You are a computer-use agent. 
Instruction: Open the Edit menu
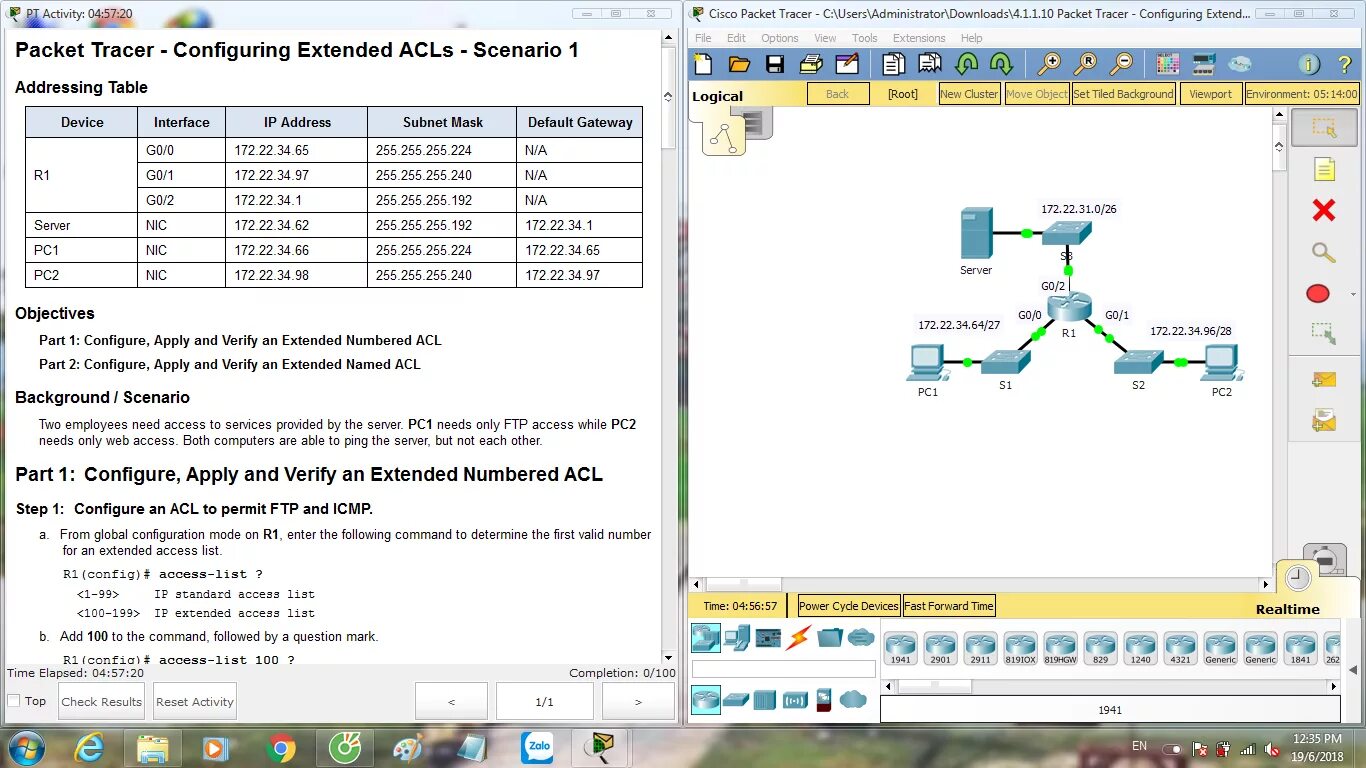(x=736, y=38)
